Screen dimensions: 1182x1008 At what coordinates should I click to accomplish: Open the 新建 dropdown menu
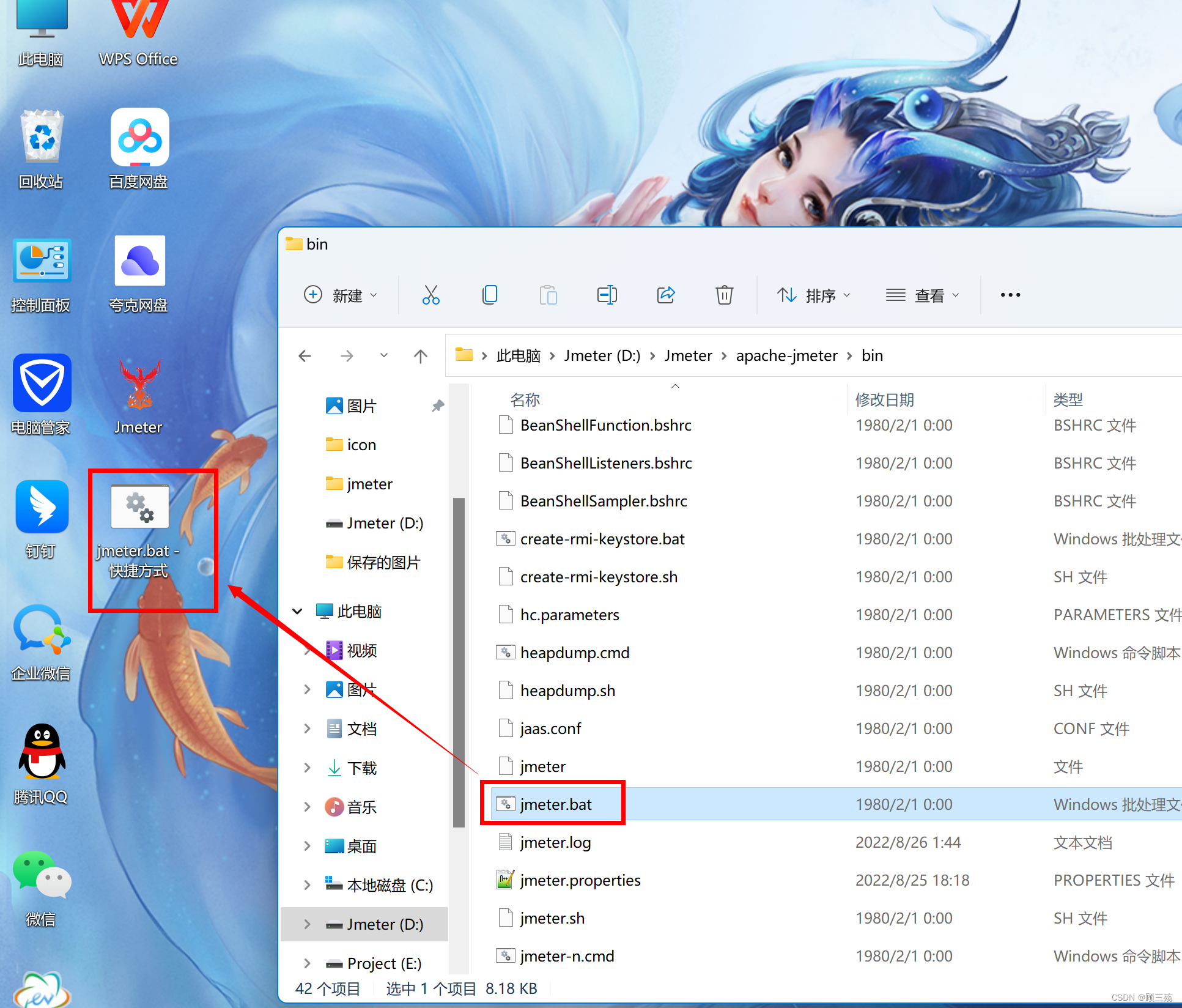341,295
